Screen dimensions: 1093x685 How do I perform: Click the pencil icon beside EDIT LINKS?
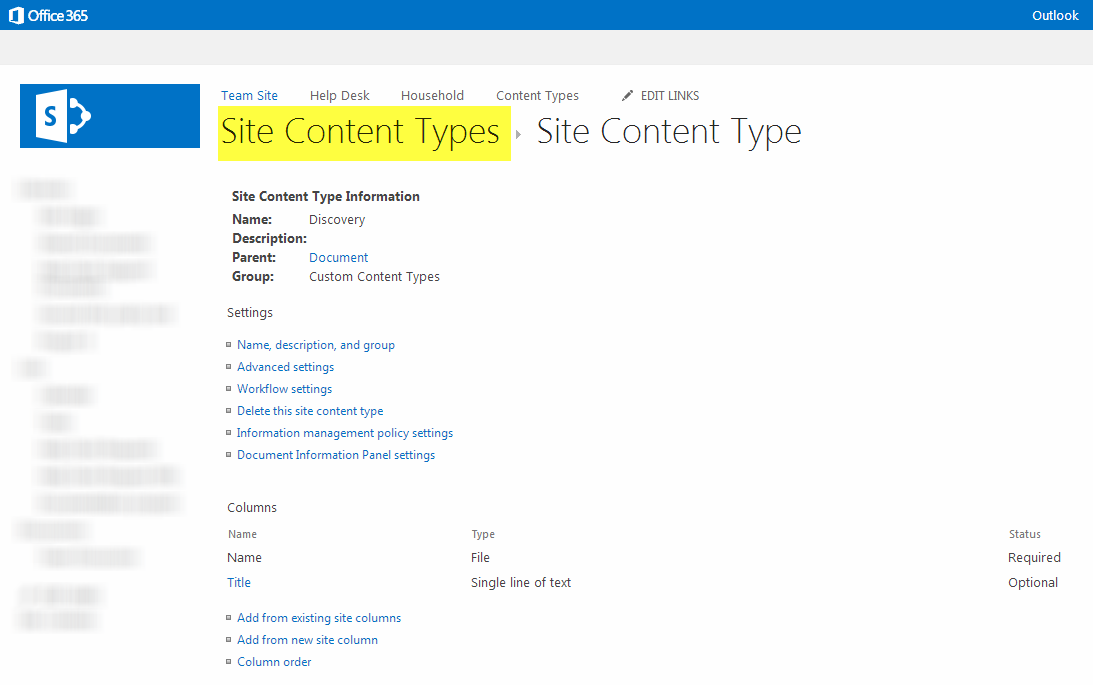(x=627, y=96)
